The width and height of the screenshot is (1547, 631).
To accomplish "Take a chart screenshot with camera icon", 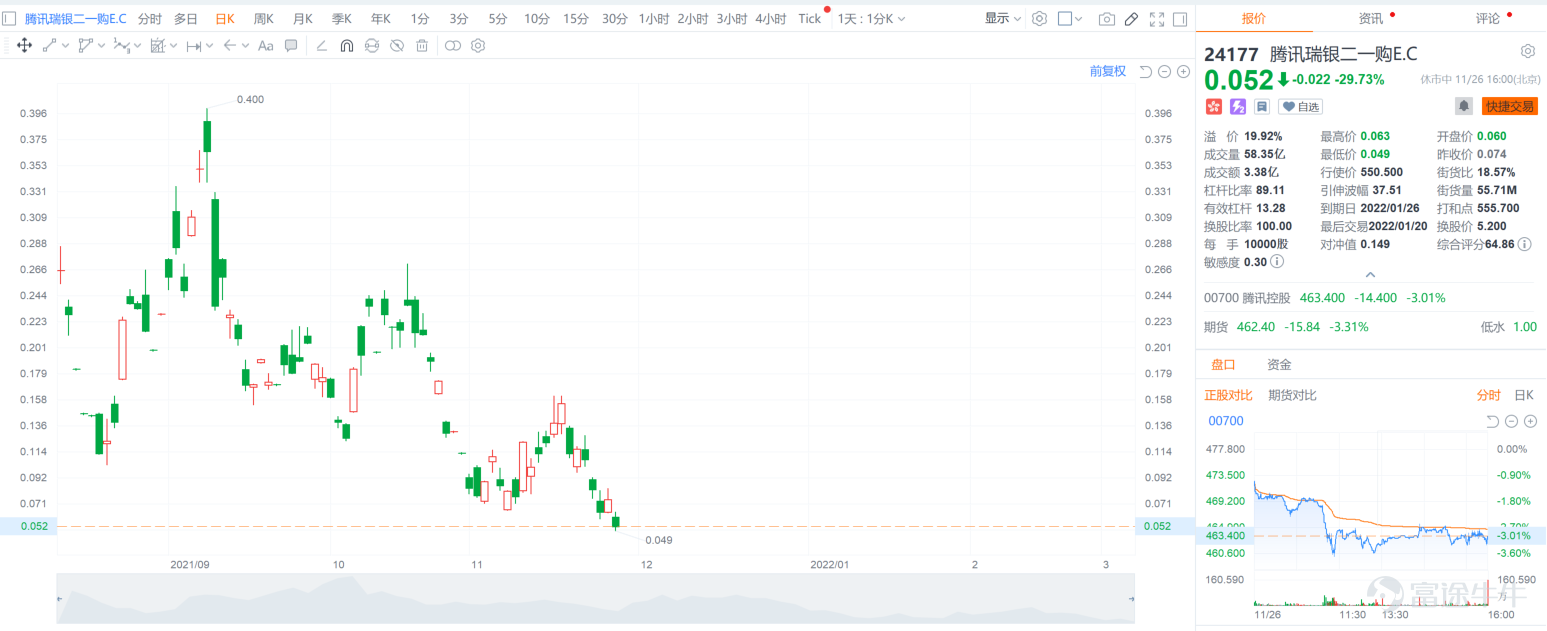I will (x=1106, y=18).
